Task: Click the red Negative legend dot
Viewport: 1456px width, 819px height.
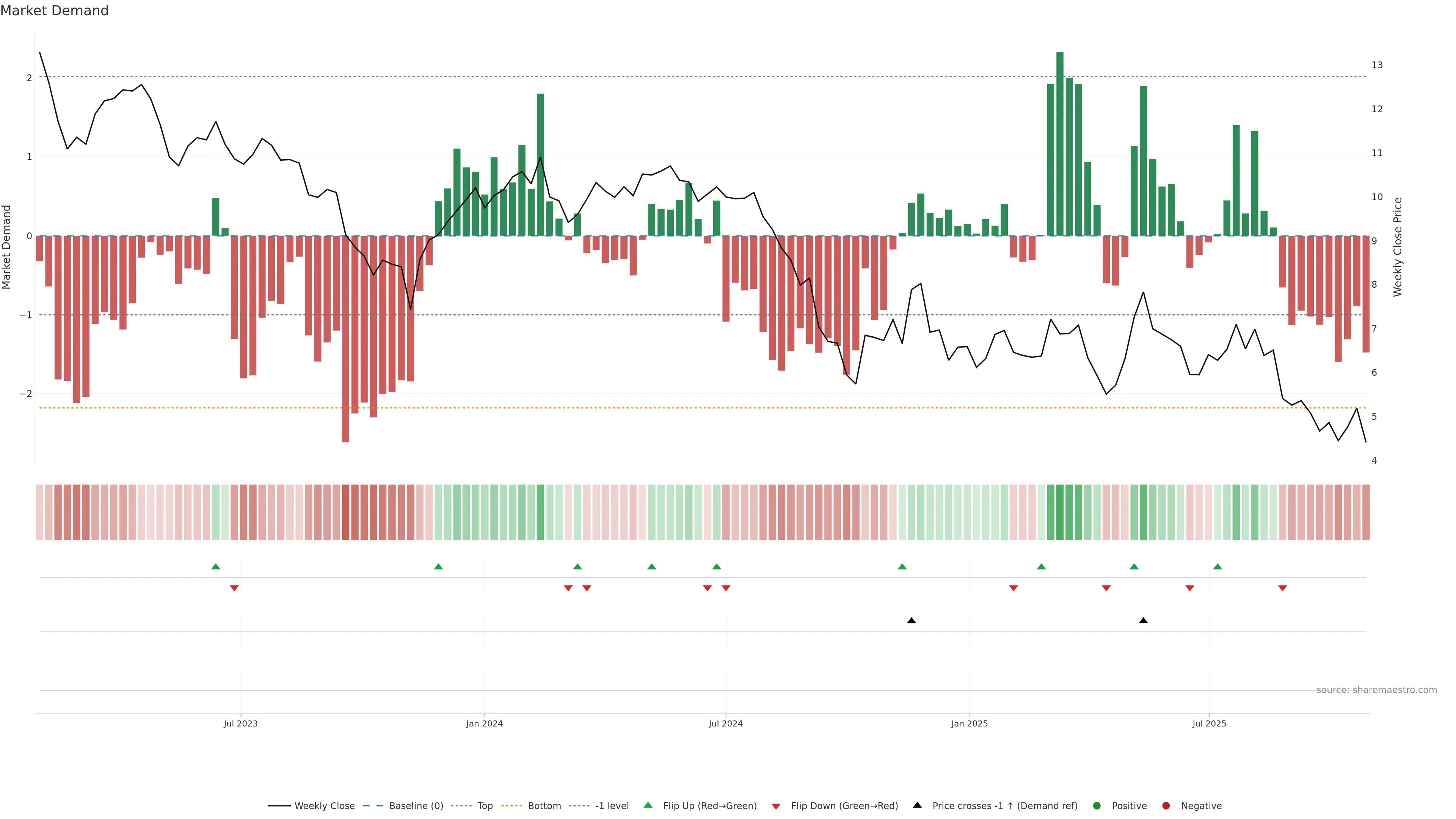Action: point(1166,805)
